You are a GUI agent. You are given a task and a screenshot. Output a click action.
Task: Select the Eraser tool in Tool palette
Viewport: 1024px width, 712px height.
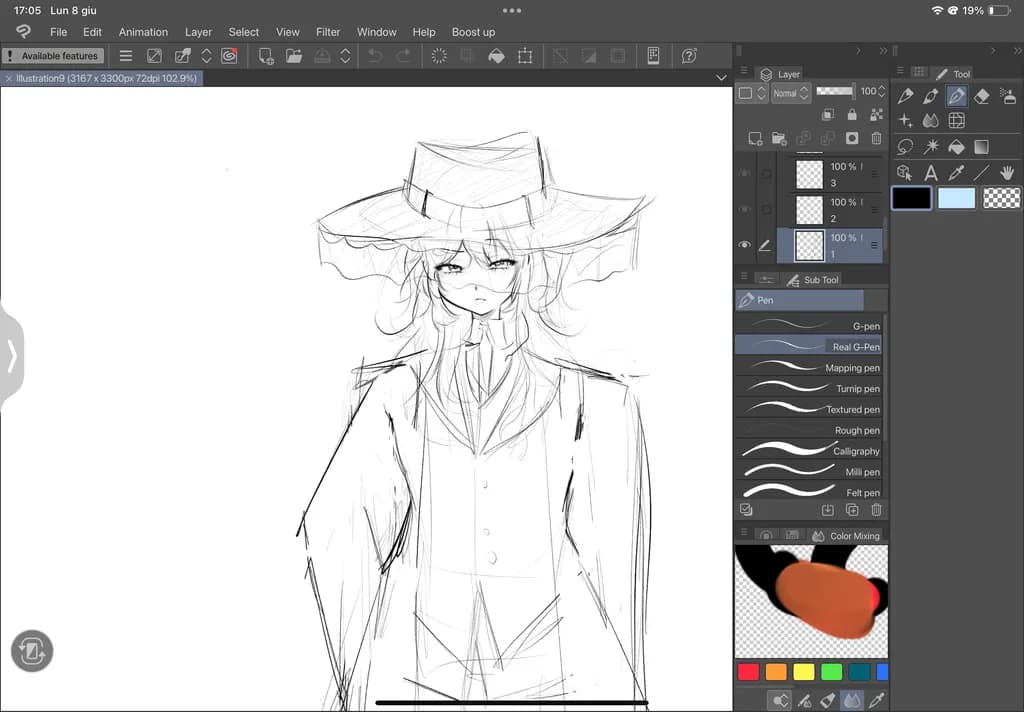pos(982,97)
